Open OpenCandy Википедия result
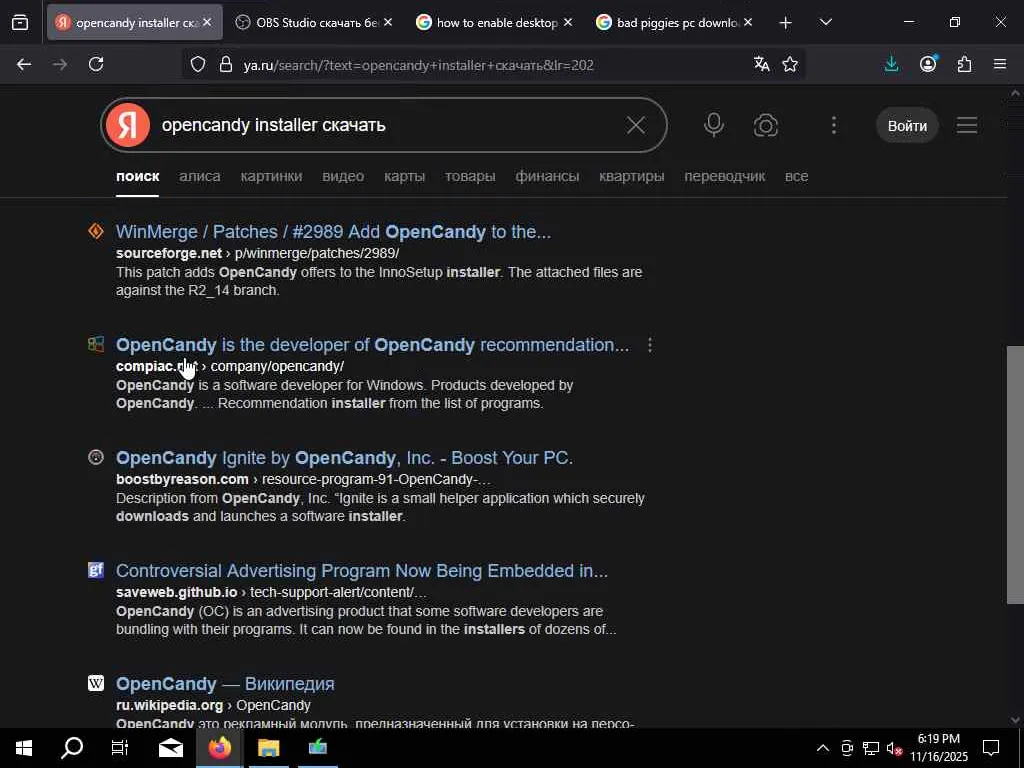 point(225,684)
